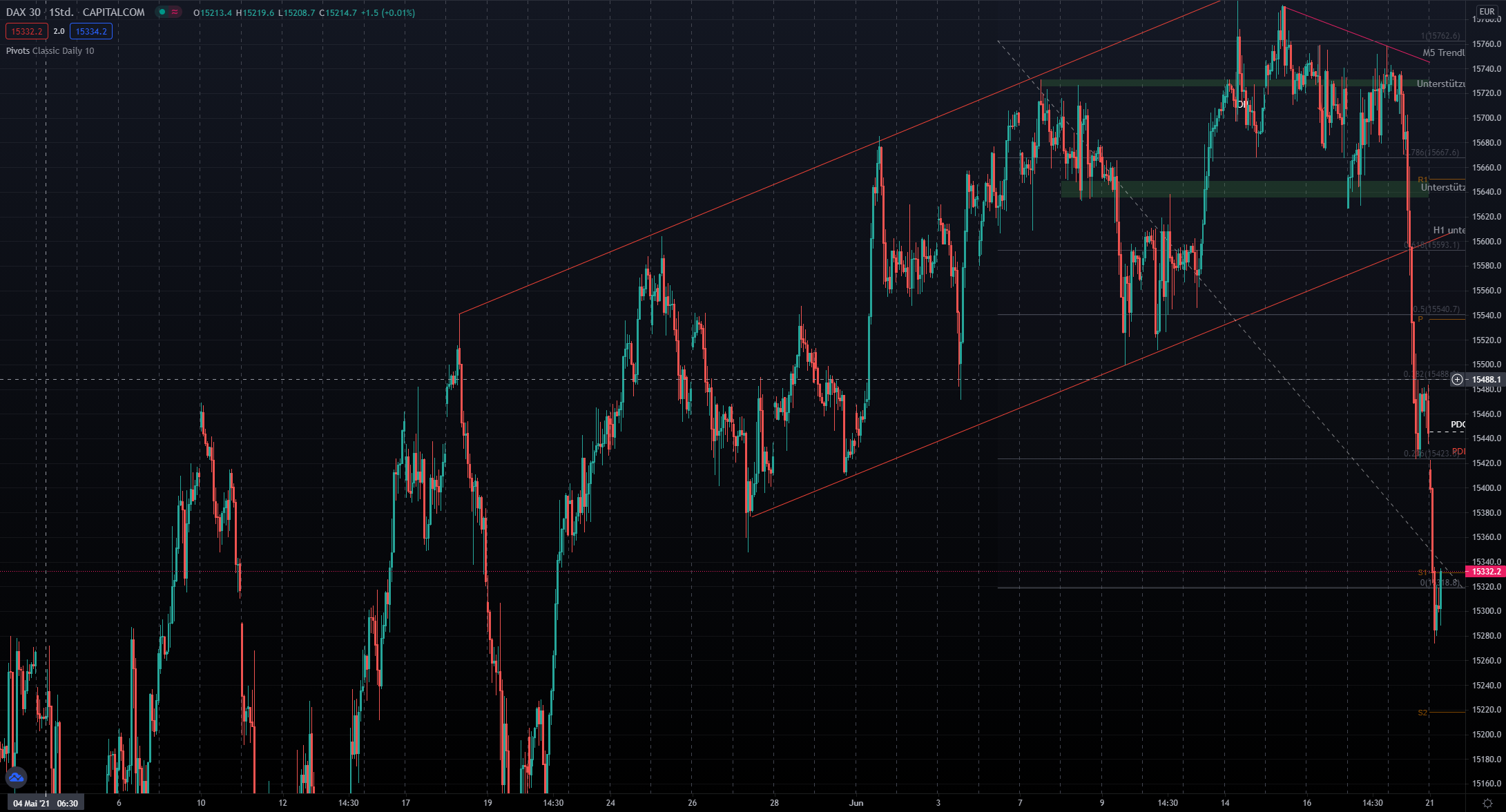The height and width of the screenshot is (812, 1506).
Task: Click the Jun date marker on time axis
Action: [856, 803]
